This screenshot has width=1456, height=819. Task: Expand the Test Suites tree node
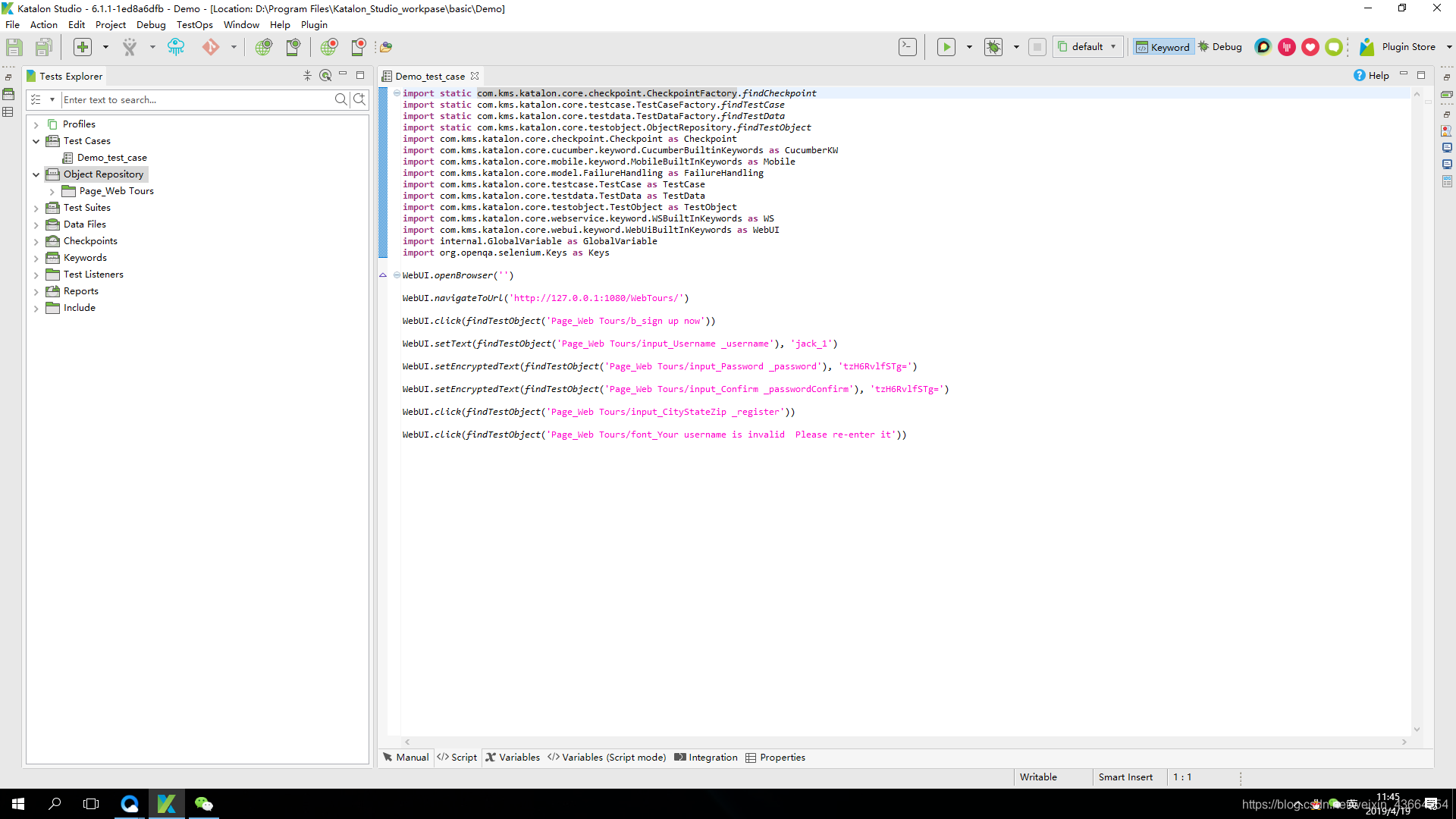[36, 208]
